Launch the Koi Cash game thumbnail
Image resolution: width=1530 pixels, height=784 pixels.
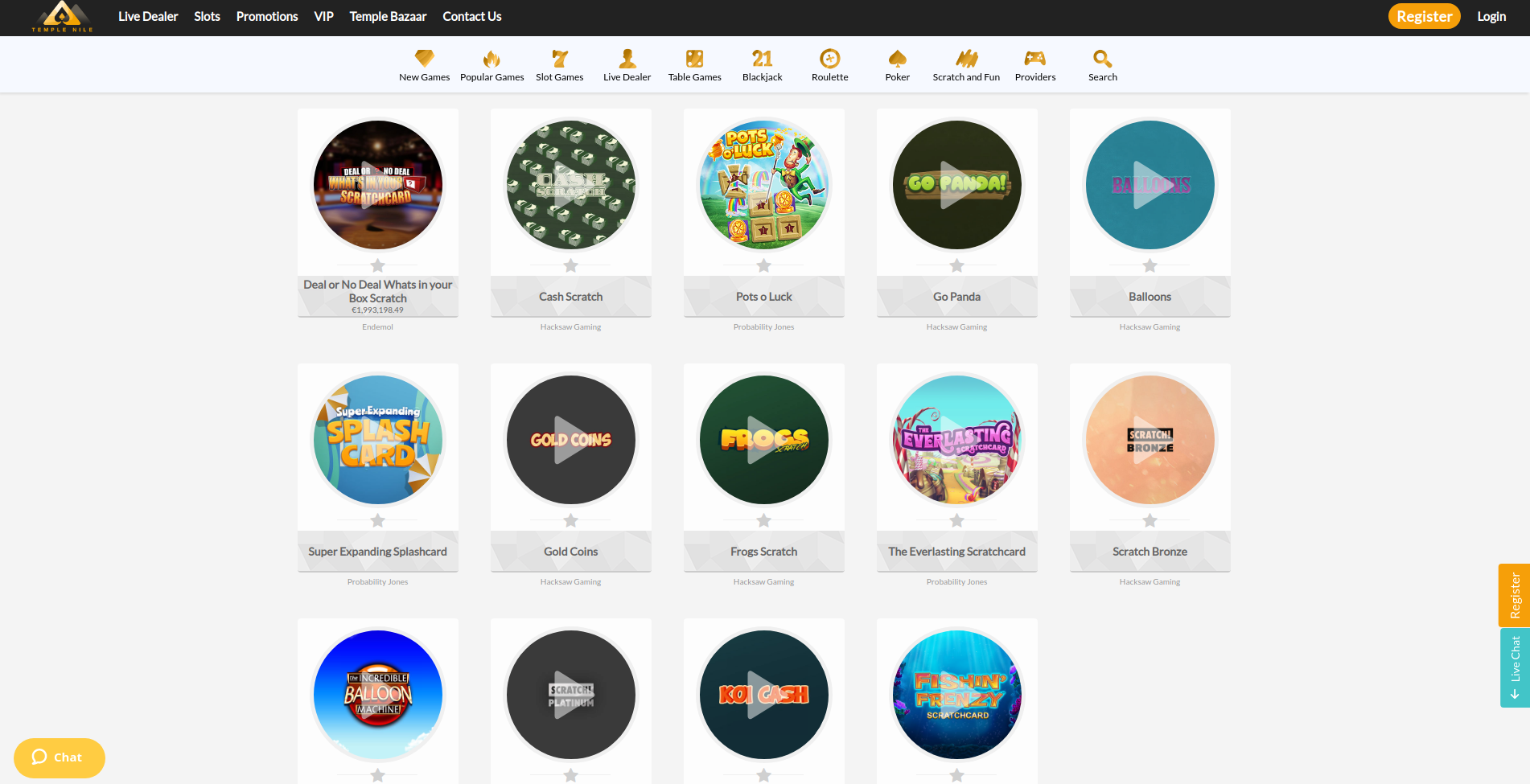point(764,695)
